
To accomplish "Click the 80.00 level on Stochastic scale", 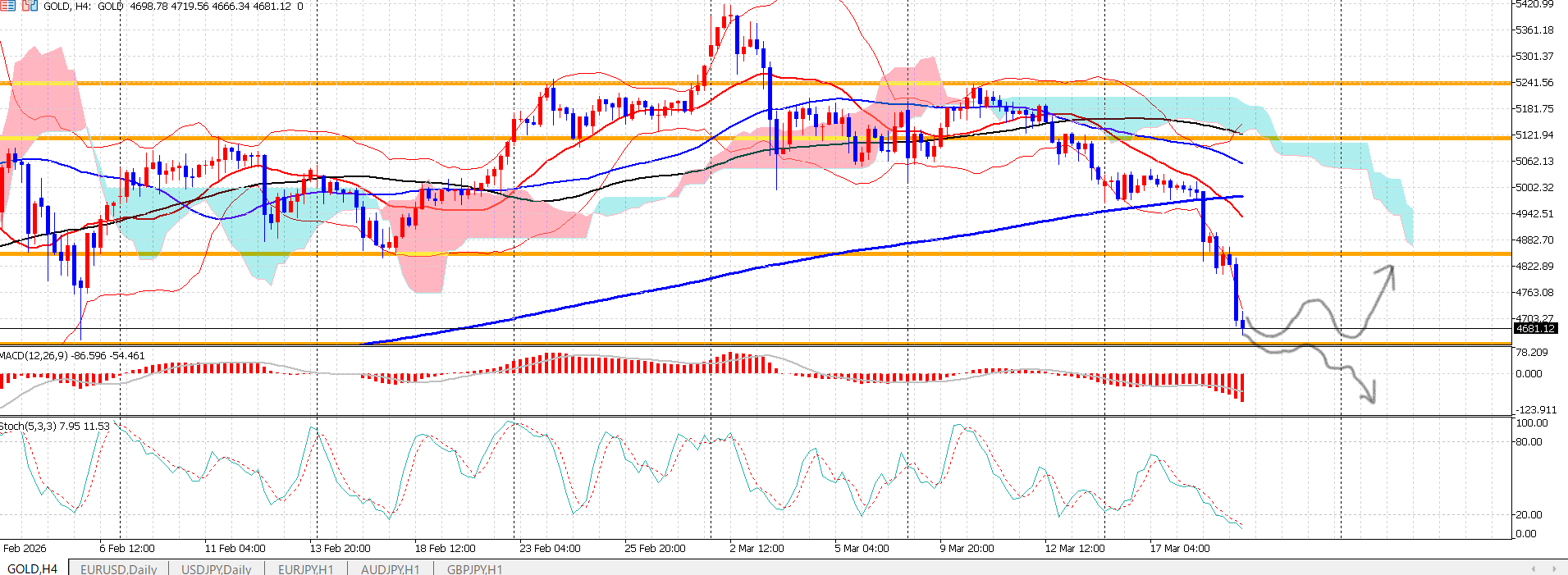I will click(x=1529, y=442).
